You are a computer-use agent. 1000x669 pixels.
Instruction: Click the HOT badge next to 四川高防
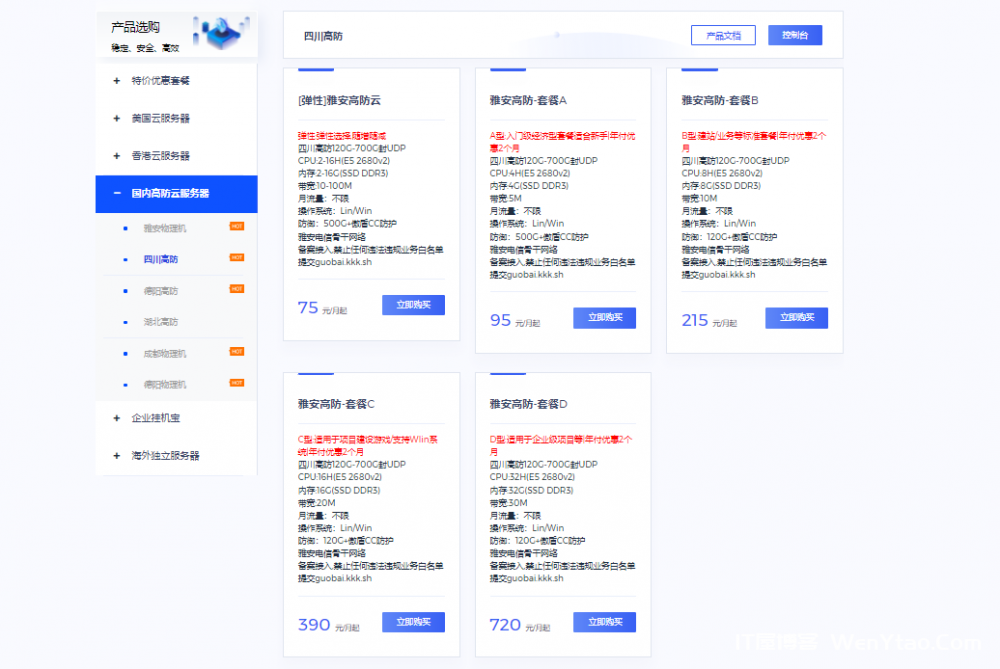236,257
